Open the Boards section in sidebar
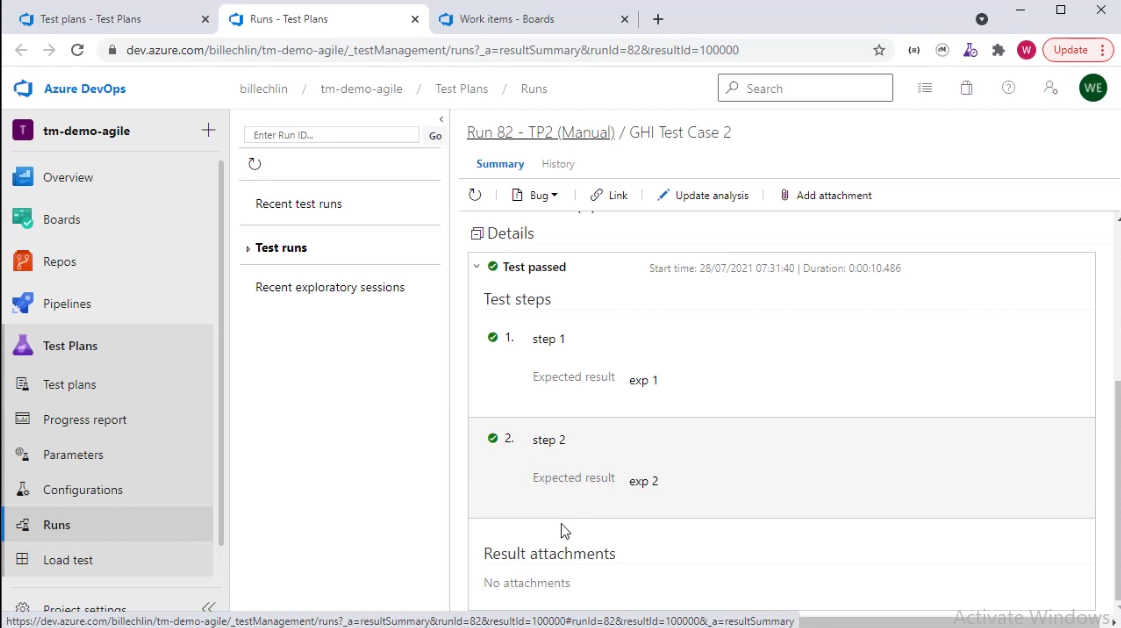Image resolution: width=1121 pixels, height=628 pixels. (x=61, y=219)
